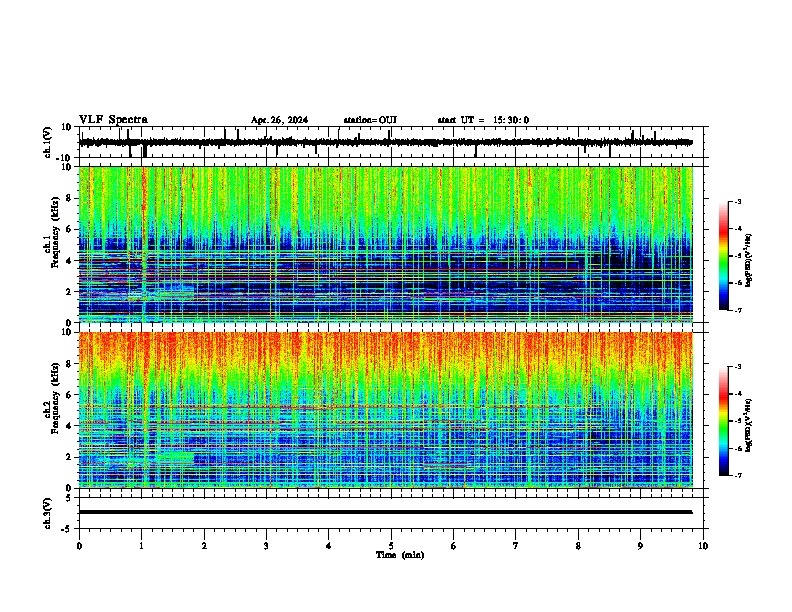792x612 pixels.
Task: Click time axis tick label "4"
Action: tap(328, 546)
